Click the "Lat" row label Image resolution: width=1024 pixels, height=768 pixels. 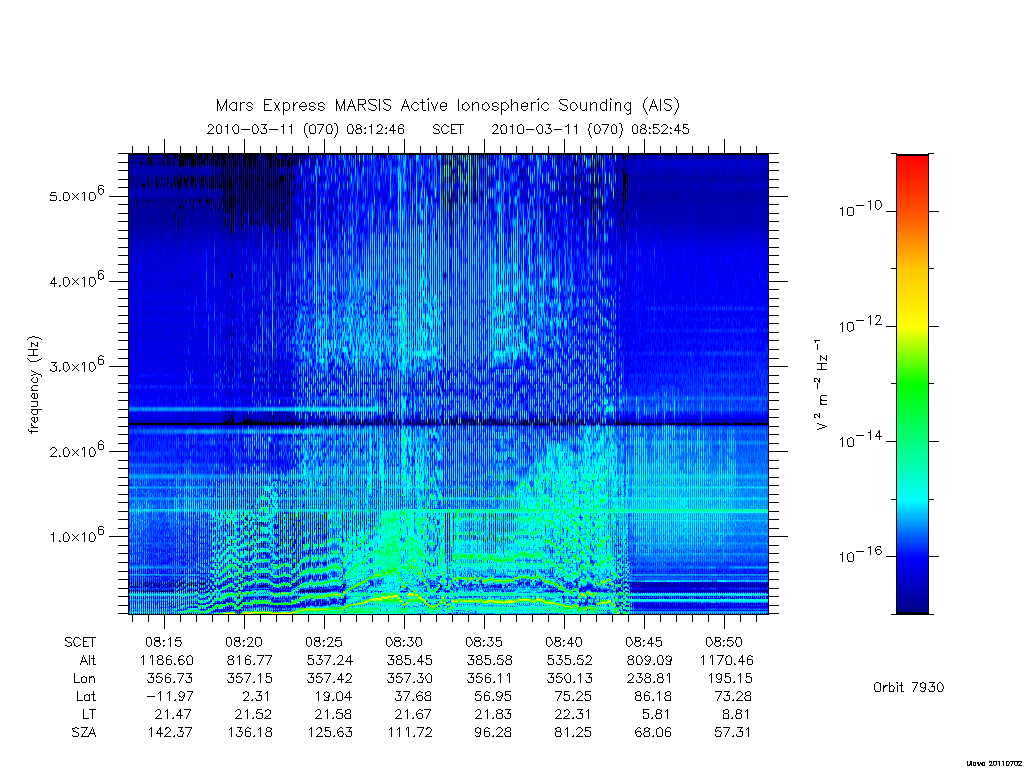coord(86,696)
